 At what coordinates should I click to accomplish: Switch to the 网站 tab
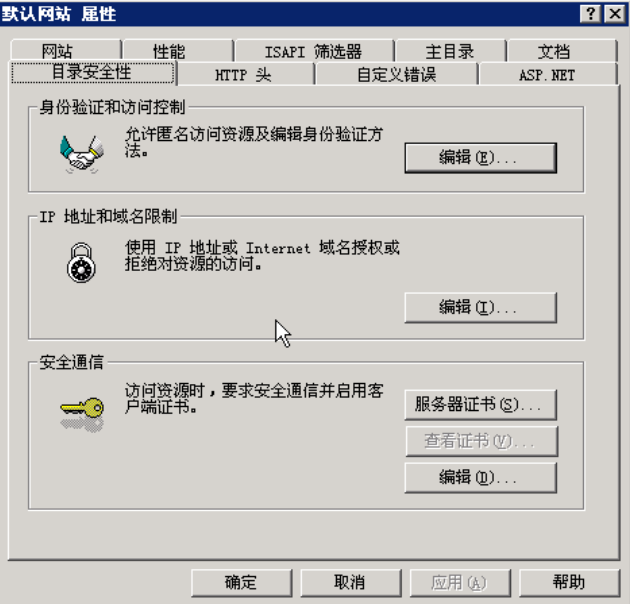click(x=66, y=51)
